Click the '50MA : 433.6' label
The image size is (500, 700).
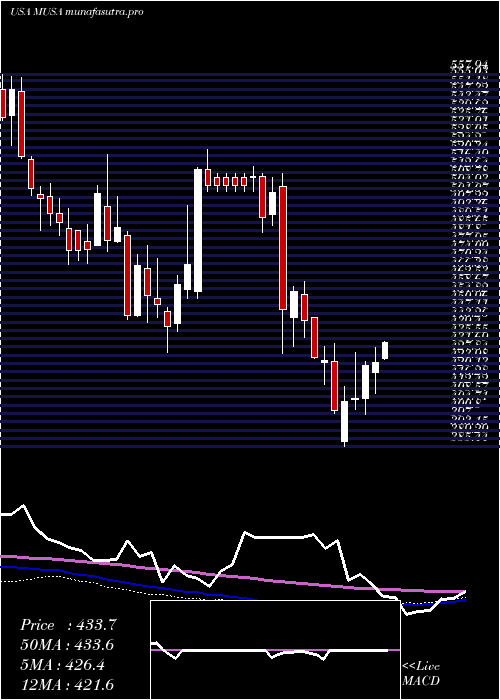[67, 645]
